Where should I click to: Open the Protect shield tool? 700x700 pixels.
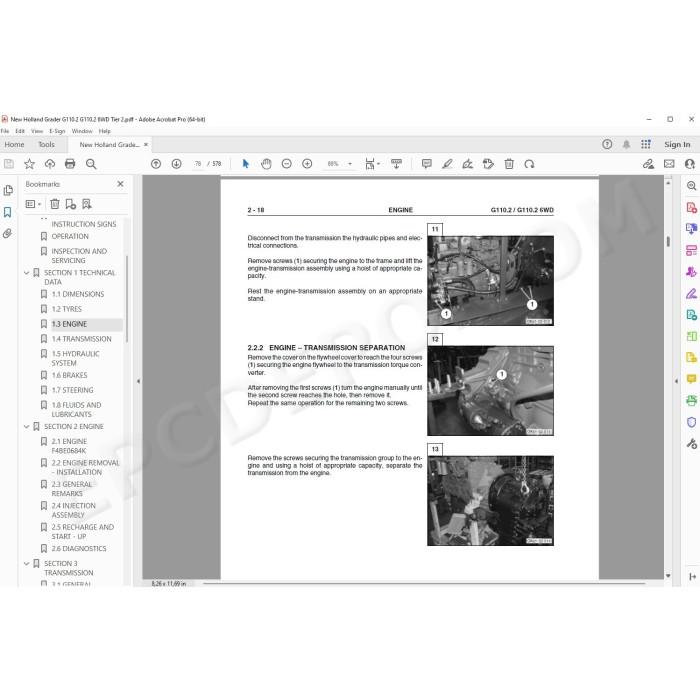click(x=692, y=422)
